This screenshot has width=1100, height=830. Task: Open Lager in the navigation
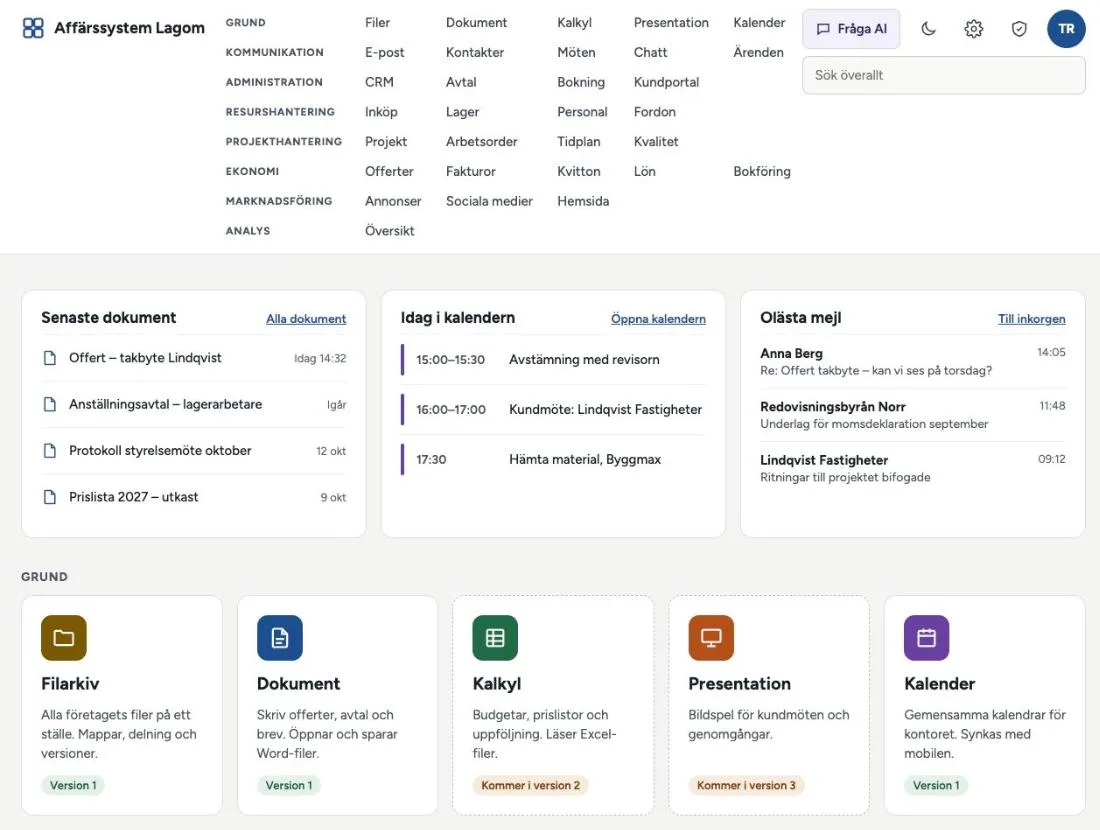coord(462,112)
